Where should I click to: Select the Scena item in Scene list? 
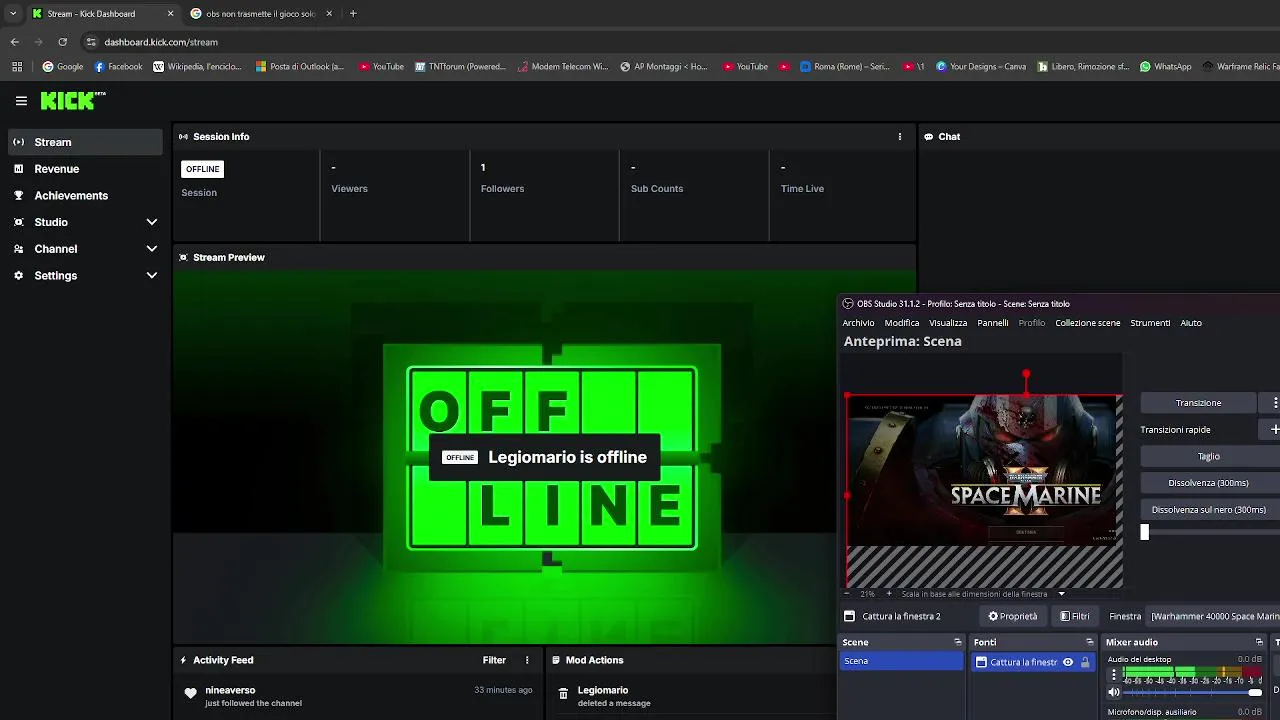(901, 661)
